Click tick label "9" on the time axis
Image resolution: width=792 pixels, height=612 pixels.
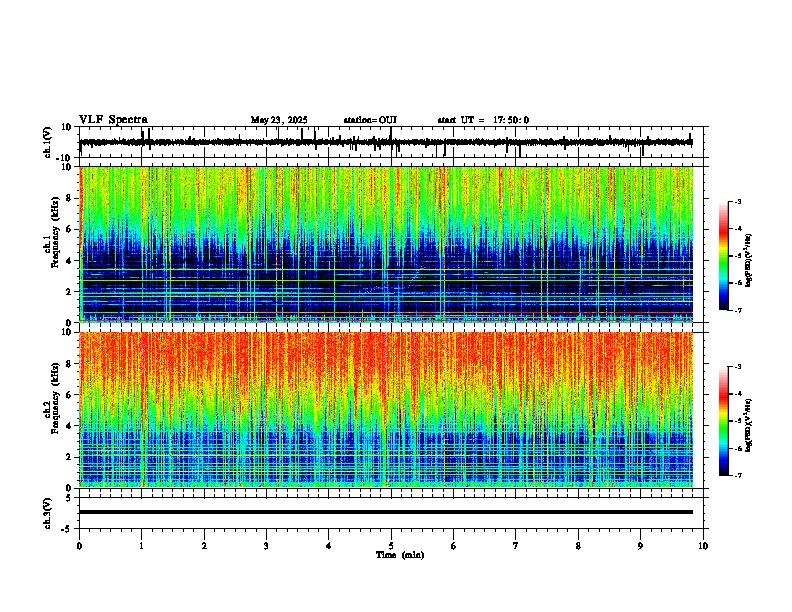point(640,546)
